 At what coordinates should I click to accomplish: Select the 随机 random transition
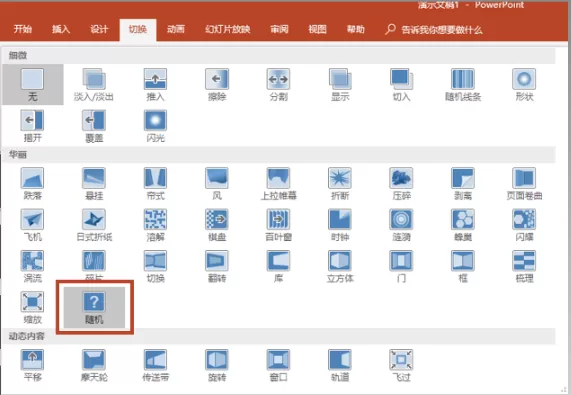coord(94,308)
